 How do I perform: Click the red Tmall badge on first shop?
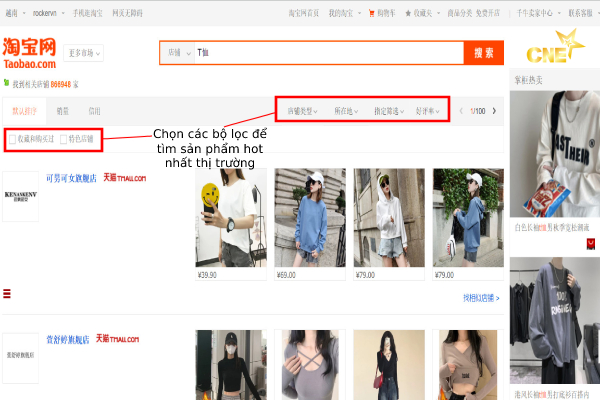[x=125, y=178]
